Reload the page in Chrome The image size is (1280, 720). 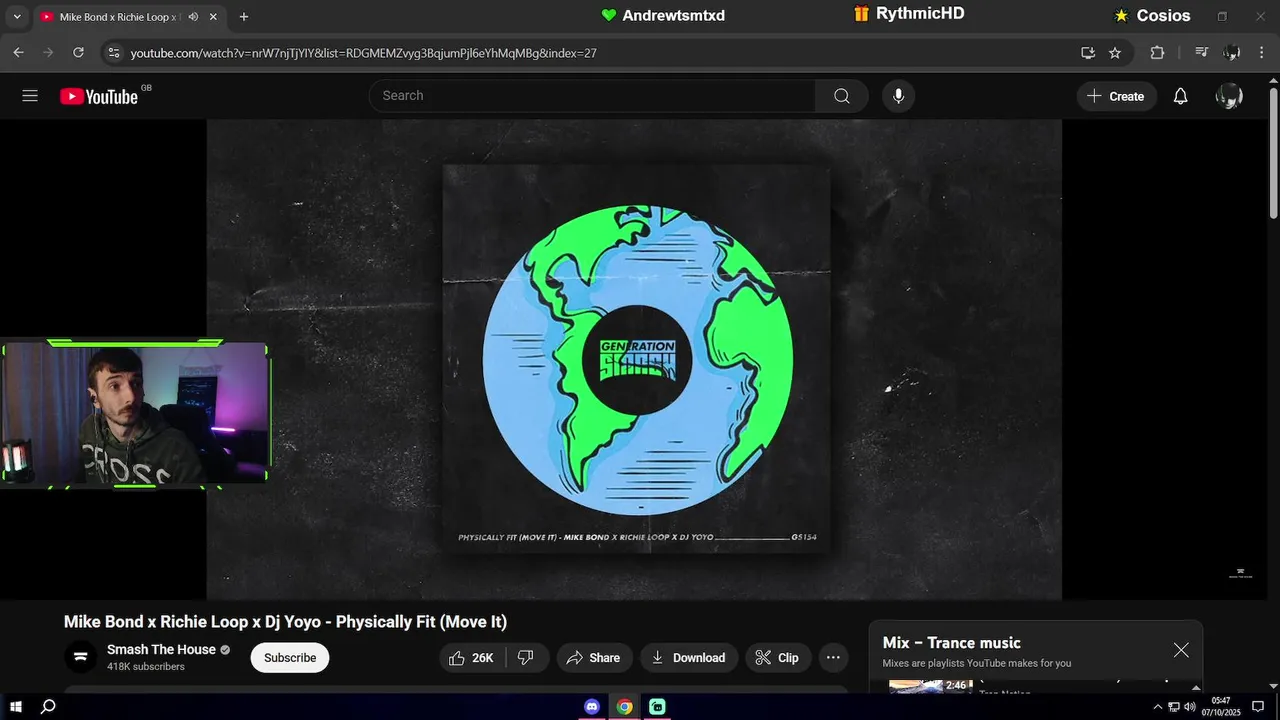point(78,53)
